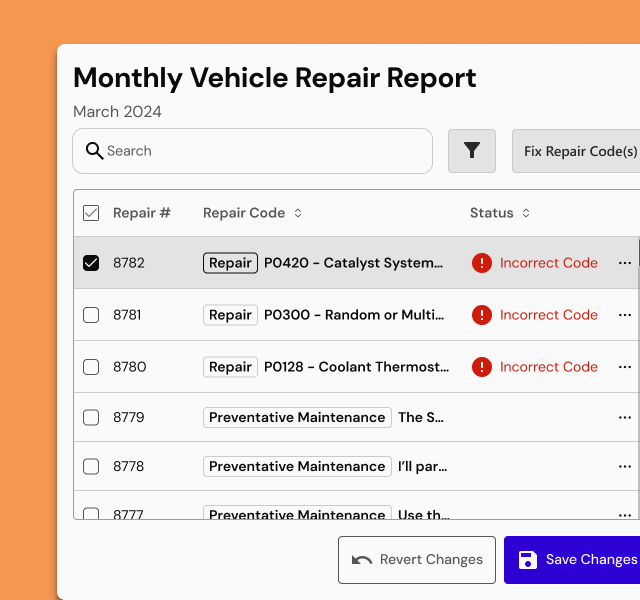Viewport: 640px width, 600px height.
Task: Open the more options menu for repair 8780
Action: tap(624, 367)
